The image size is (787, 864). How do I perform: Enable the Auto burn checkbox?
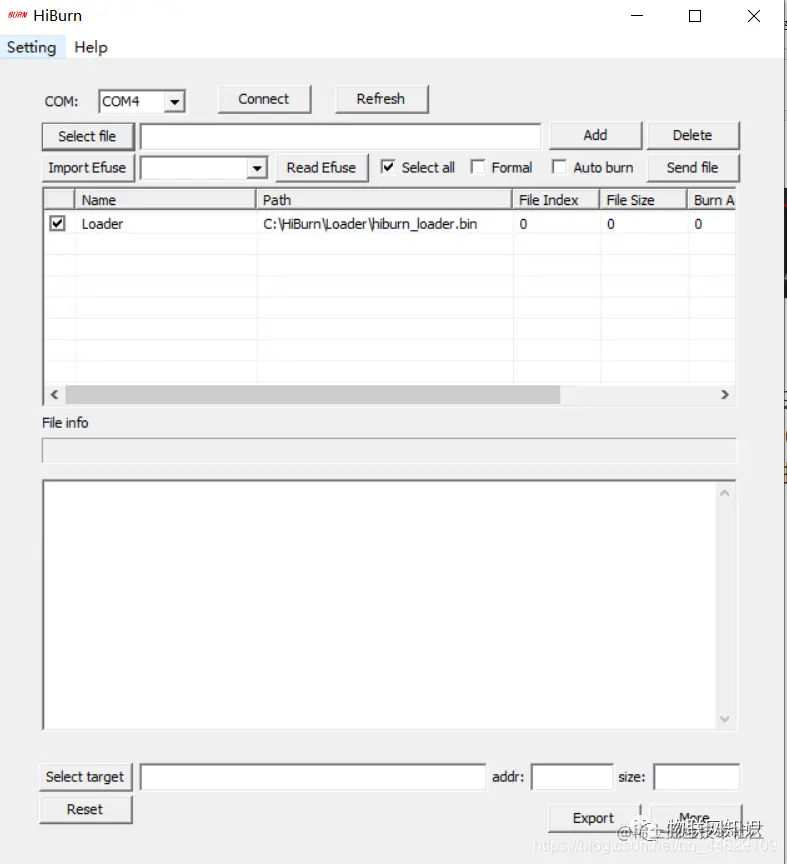click(559, 167)
